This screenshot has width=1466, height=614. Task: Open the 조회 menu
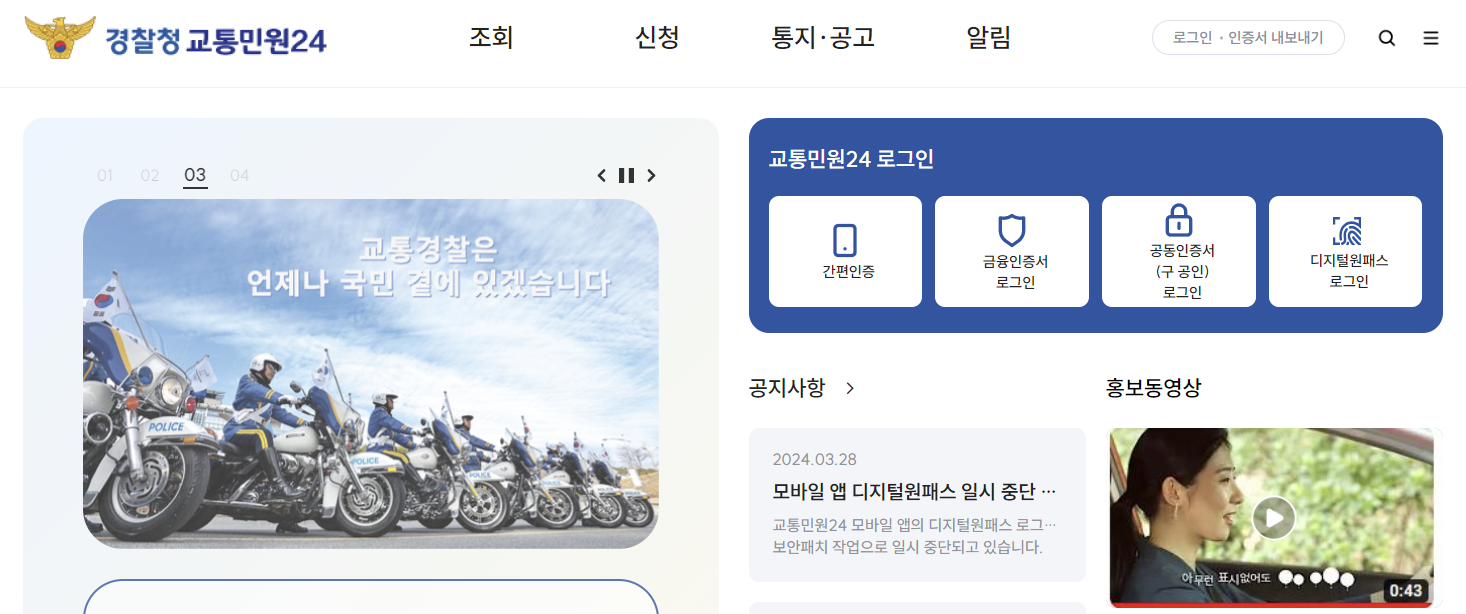(x=491, y=38)
